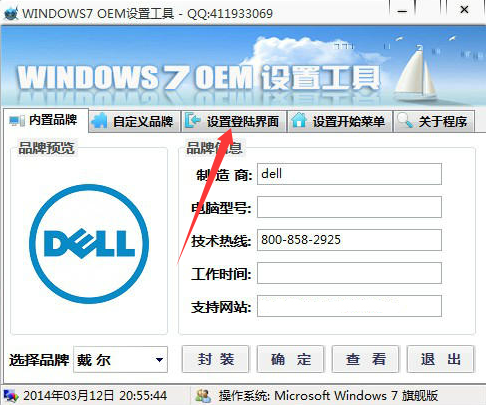The image size is (486, 405).
Task: Click the house icon on 设置开始菜单 tab
Action: click(299, 120)
